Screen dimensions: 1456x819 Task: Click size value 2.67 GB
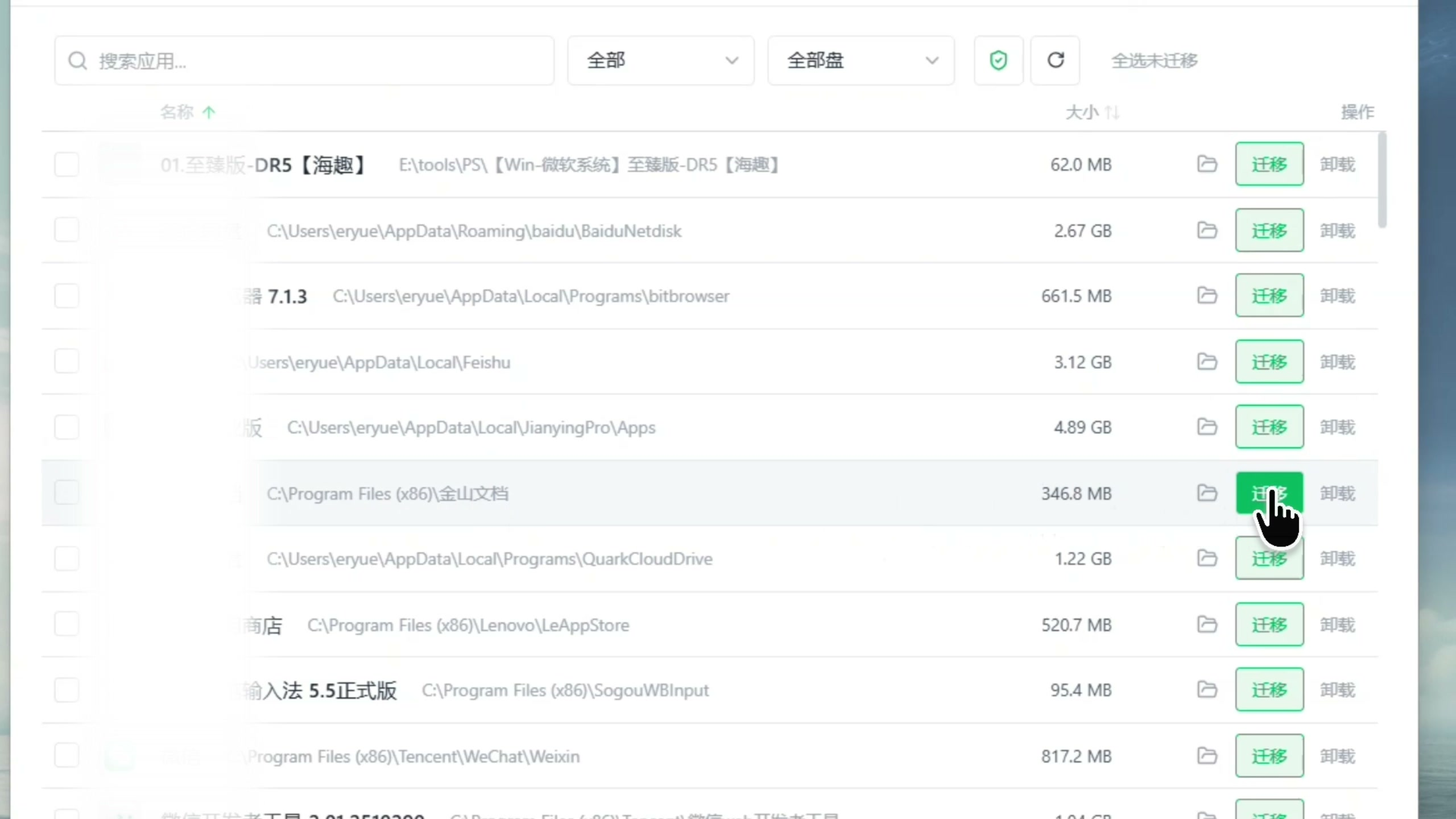point(1083,230)
